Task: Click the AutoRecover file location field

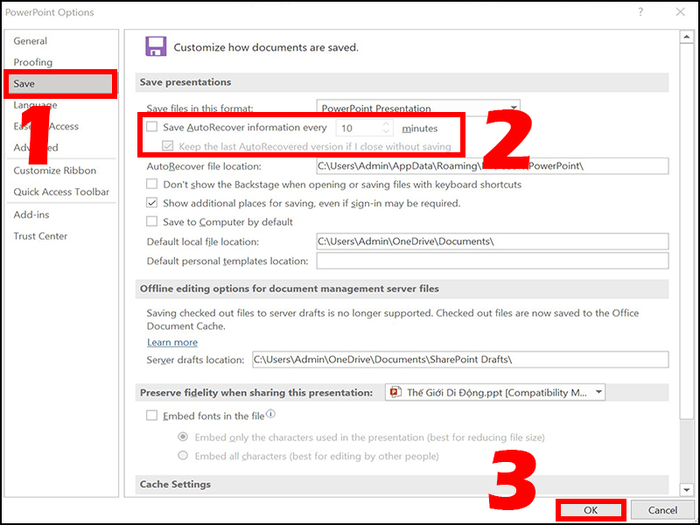Action: pyautogui.click(x=492, y=166)
